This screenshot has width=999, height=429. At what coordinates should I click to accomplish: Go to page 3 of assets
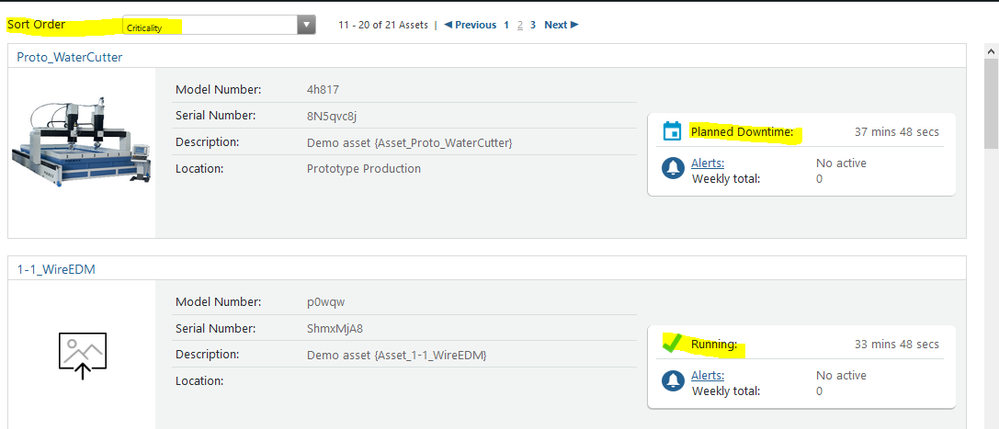tap(533, 25)
